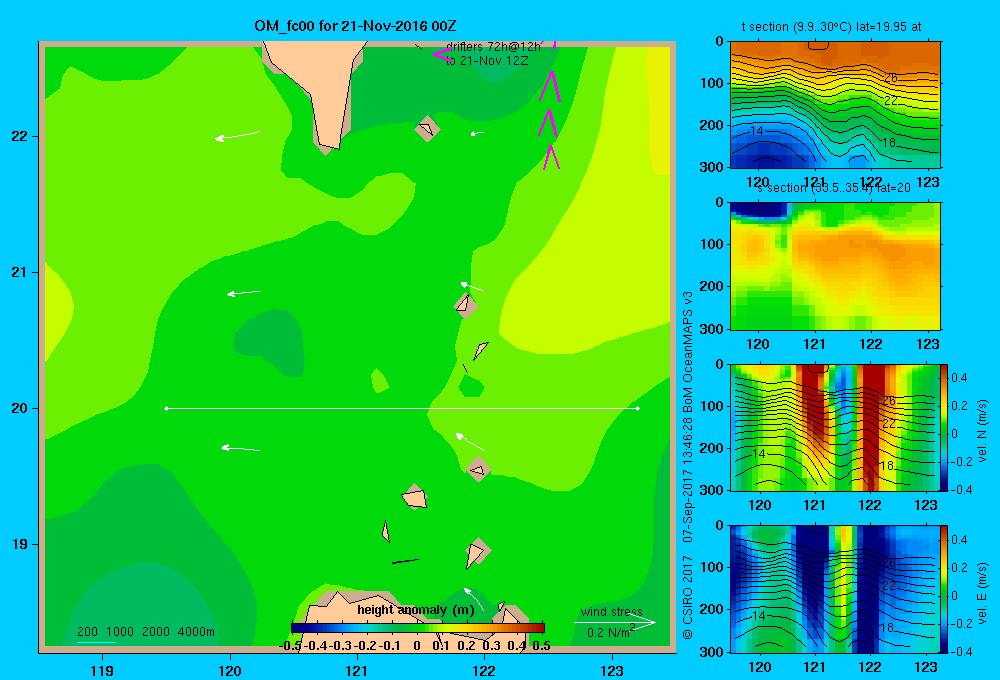Click the 14 contour label in the temperature section
The image size is (1000, 680).
pyautogui.click(x=757, y=131)
